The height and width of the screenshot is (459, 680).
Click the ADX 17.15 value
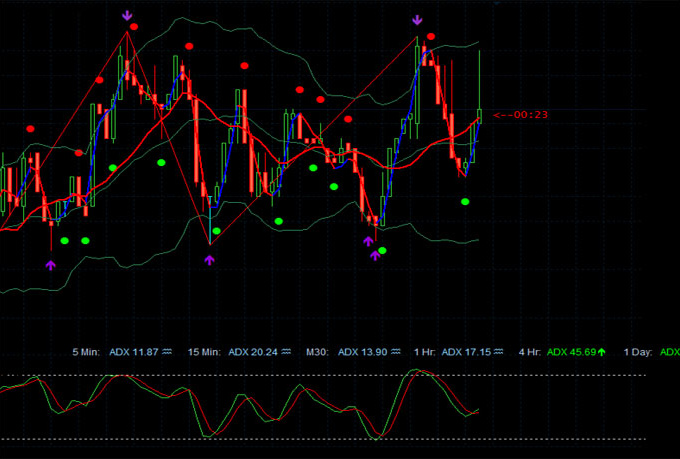click(466, 352)
